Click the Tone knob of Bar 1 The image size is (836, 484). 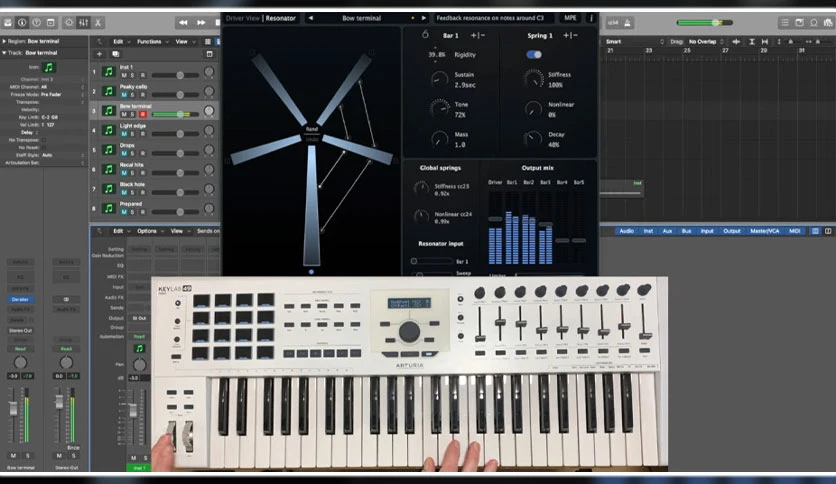(439, 109)
